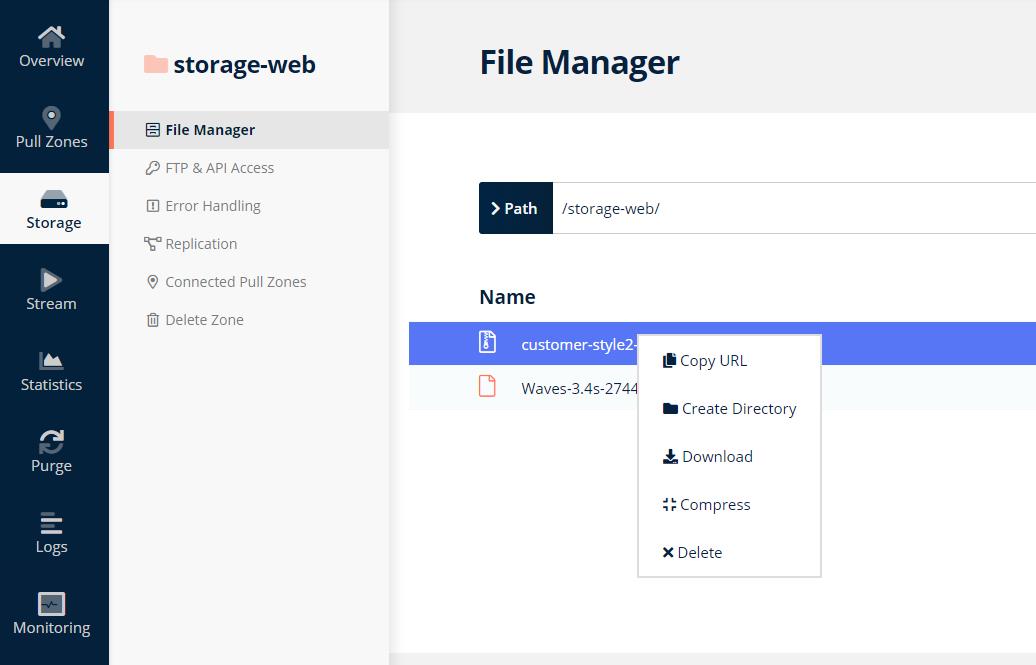Click the zip file icon of customer-style2
The height and width of the screenshot is (665, 1036).
(487, 342)
